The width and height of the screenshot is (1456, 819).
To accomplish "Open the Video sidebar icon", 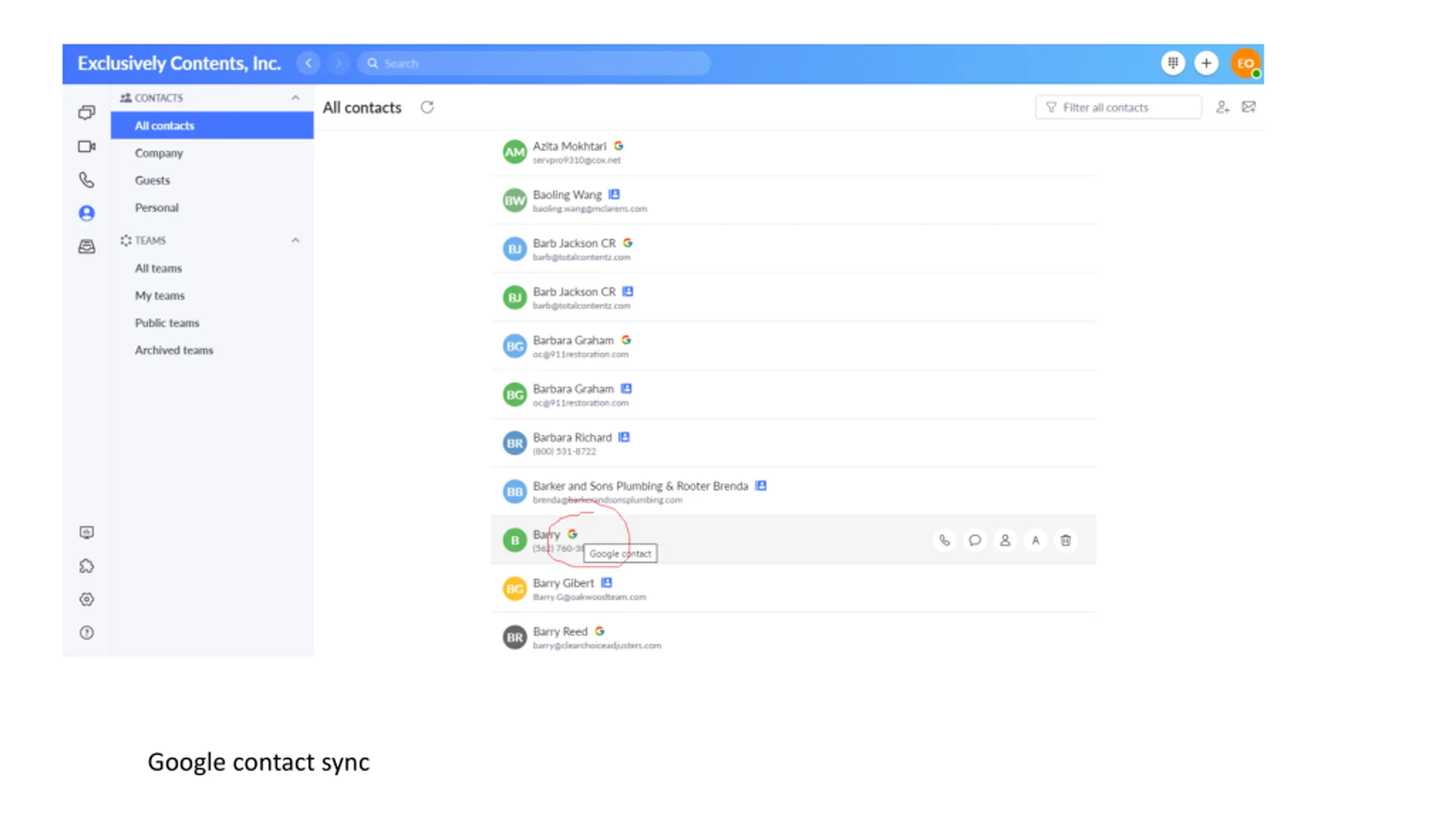I will (x=86, y=147).
